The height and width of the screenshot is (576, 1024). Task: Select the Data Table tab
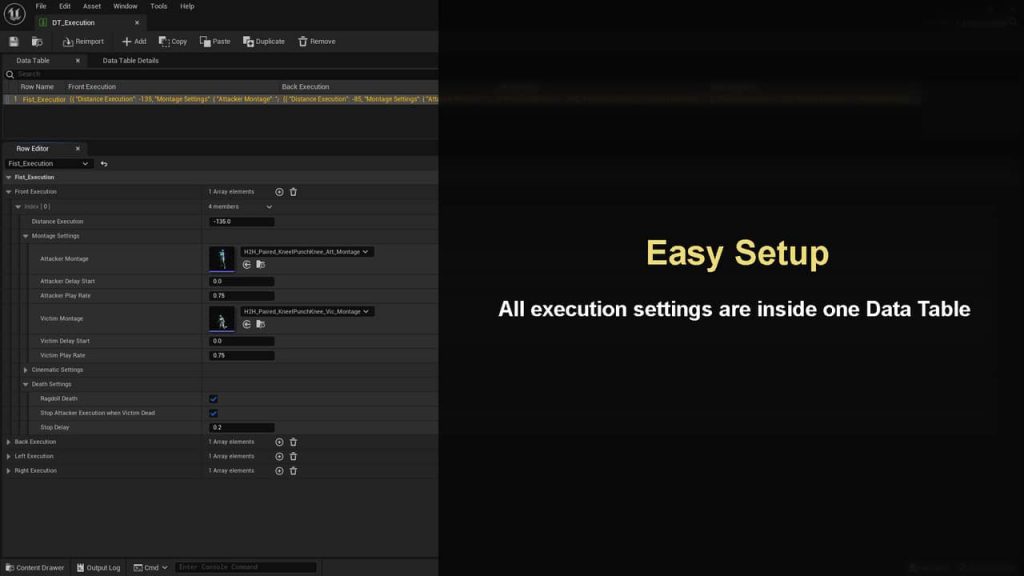click(x=33, y=61)
